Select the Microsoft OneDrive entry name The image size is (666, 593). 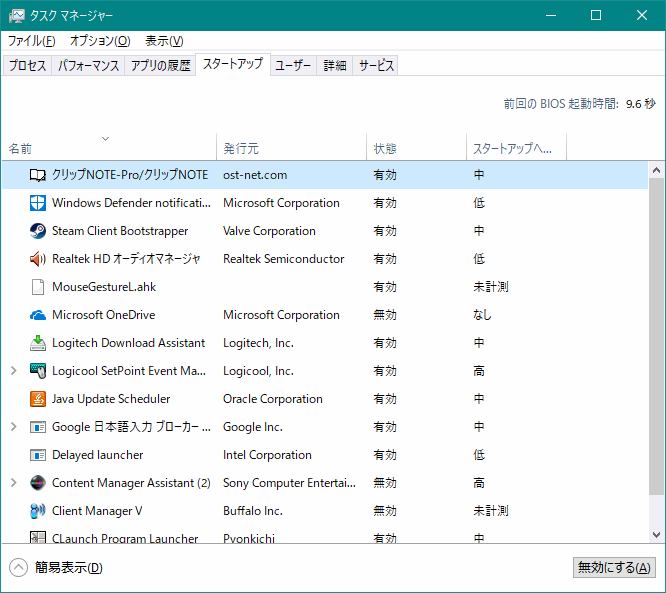coord(104,315)
